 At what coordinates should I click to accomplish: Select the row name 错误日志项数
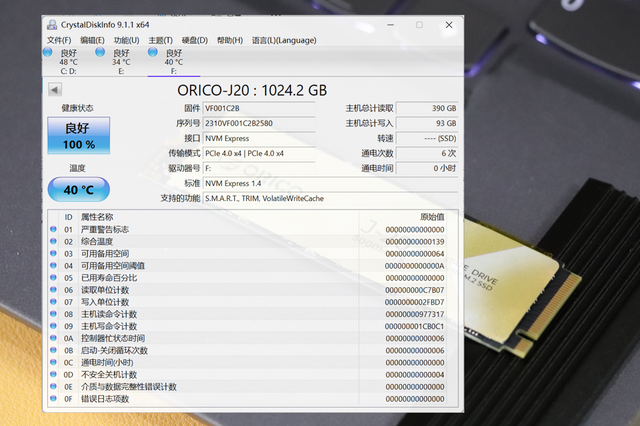105,399
